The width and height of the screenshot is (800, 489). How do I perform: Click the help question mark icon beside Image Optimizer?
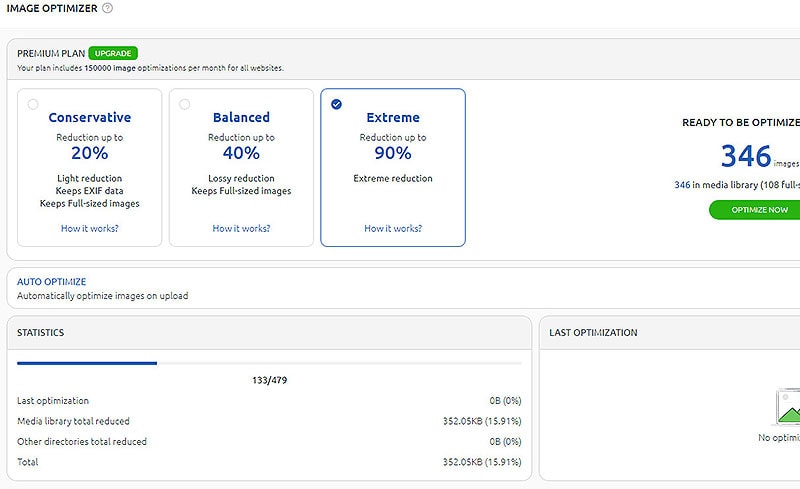point(107,8)
